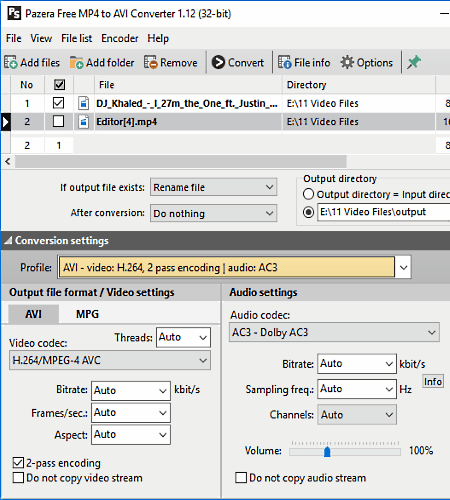Switch to the MPG format tab

tap(87, 314)
